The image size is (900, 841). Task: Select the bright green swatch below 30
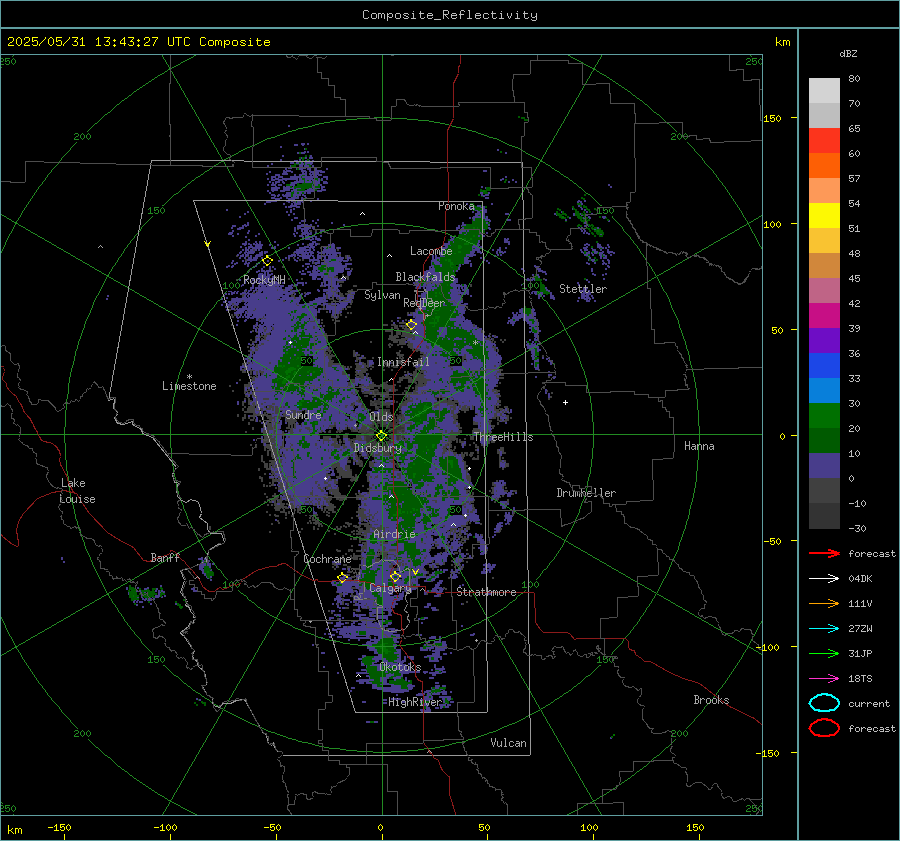point(824,415)
